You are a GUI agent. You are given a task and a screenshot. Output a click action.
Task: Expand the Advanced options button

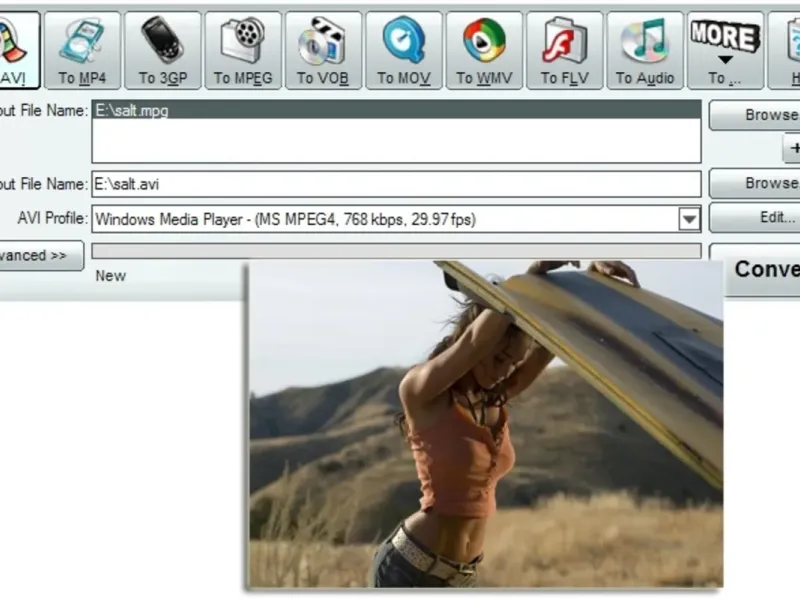[41, 256]
